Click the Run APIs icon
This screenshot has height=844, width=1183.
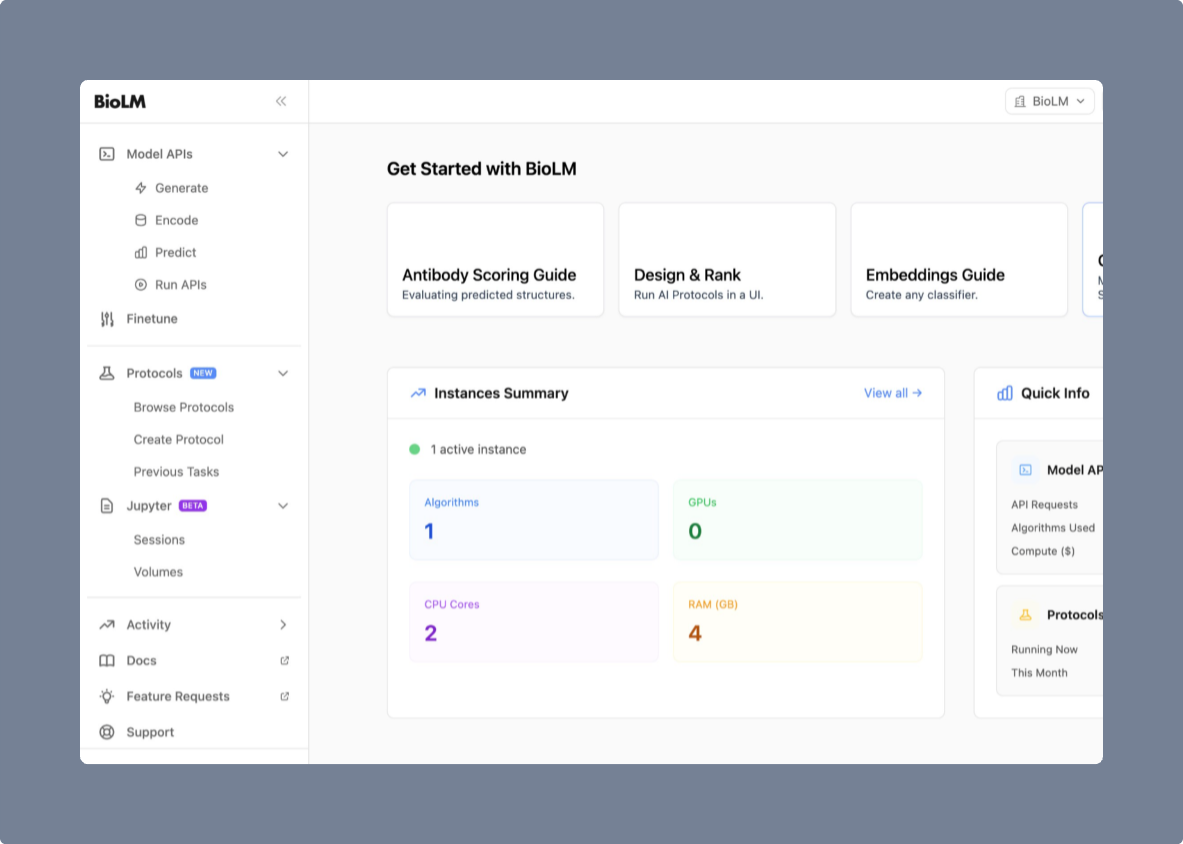click(x=141, y=284)
